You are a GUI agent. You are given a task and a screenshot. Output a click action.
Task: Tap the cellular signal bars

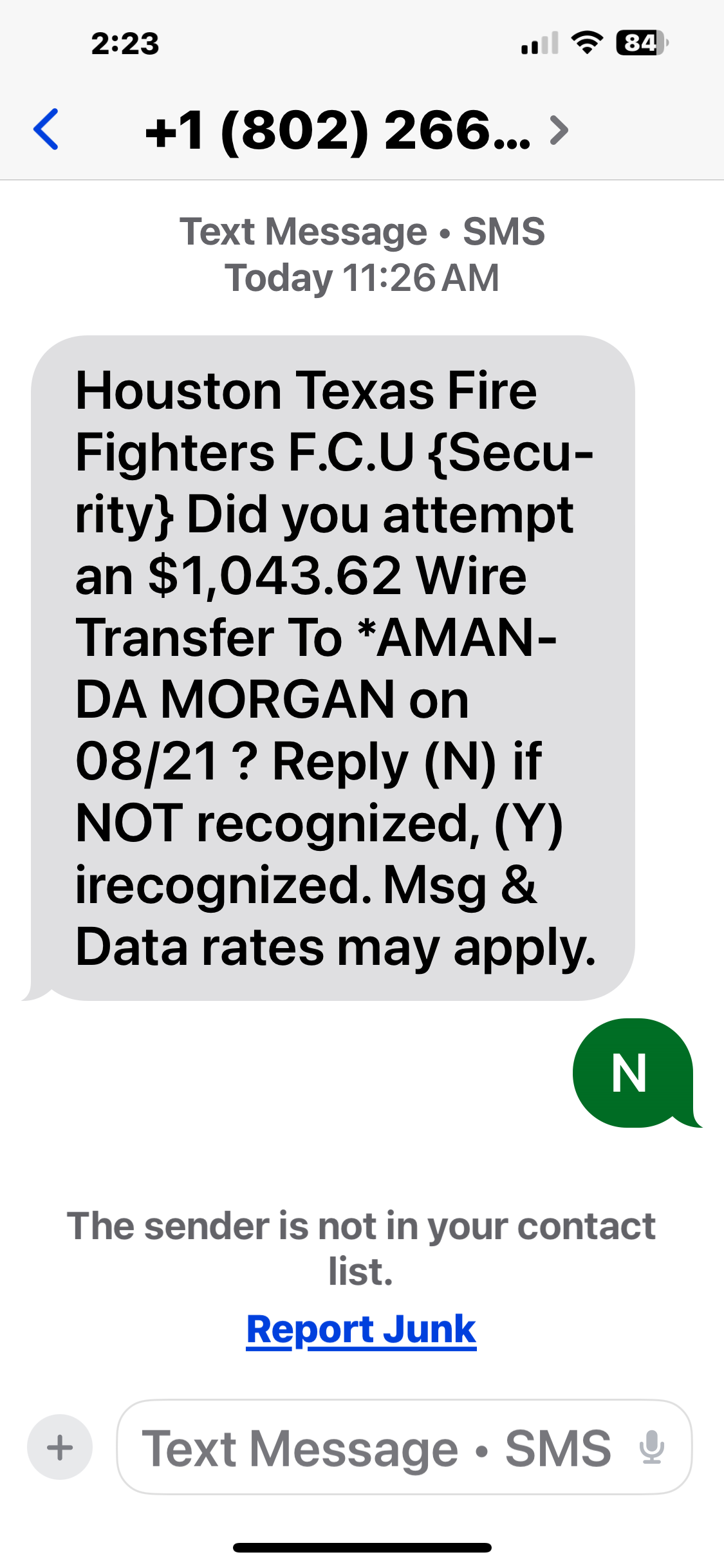tap(539, 44)
